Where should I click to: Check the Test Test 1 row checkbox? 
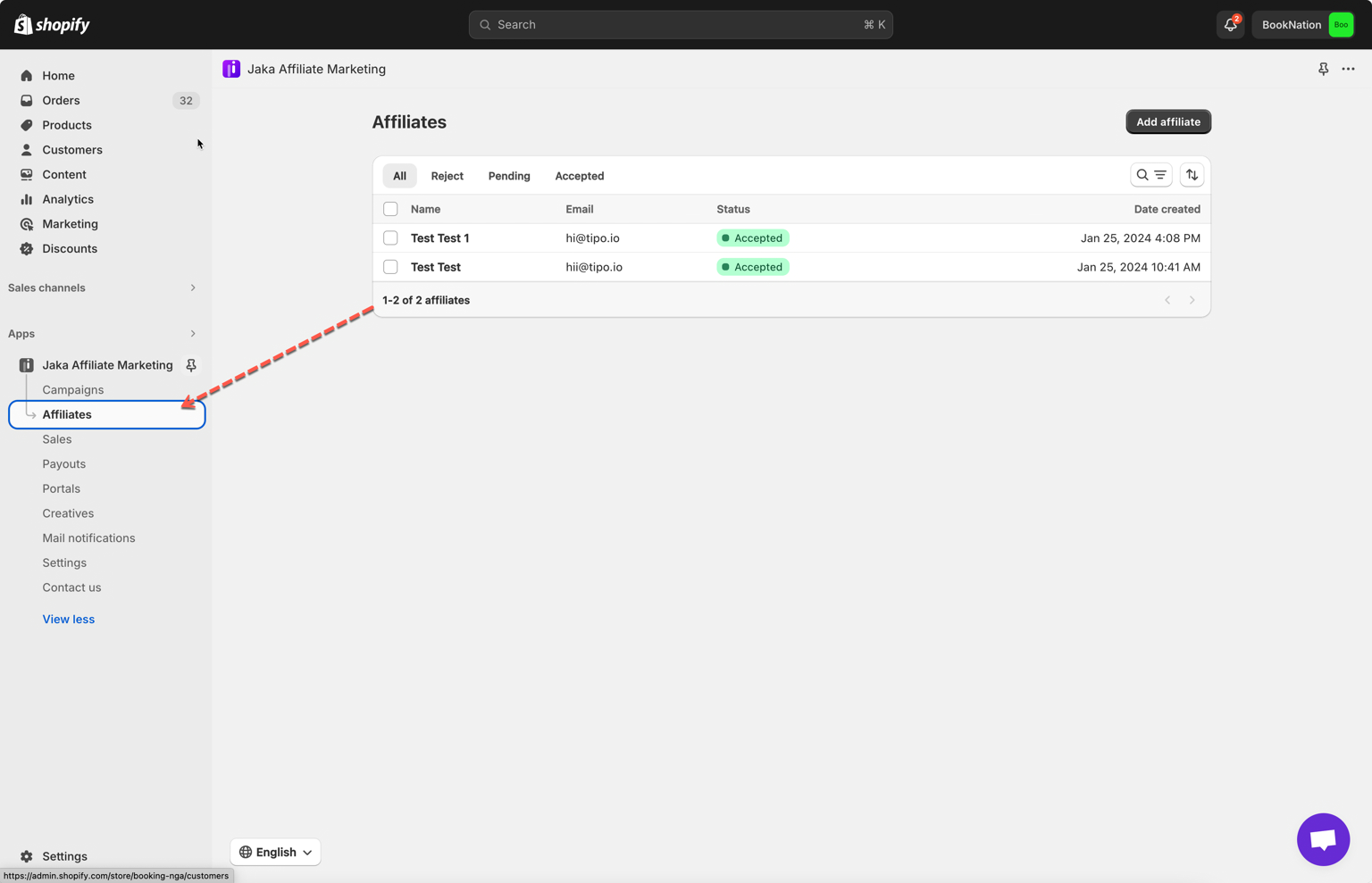point(390,238)
